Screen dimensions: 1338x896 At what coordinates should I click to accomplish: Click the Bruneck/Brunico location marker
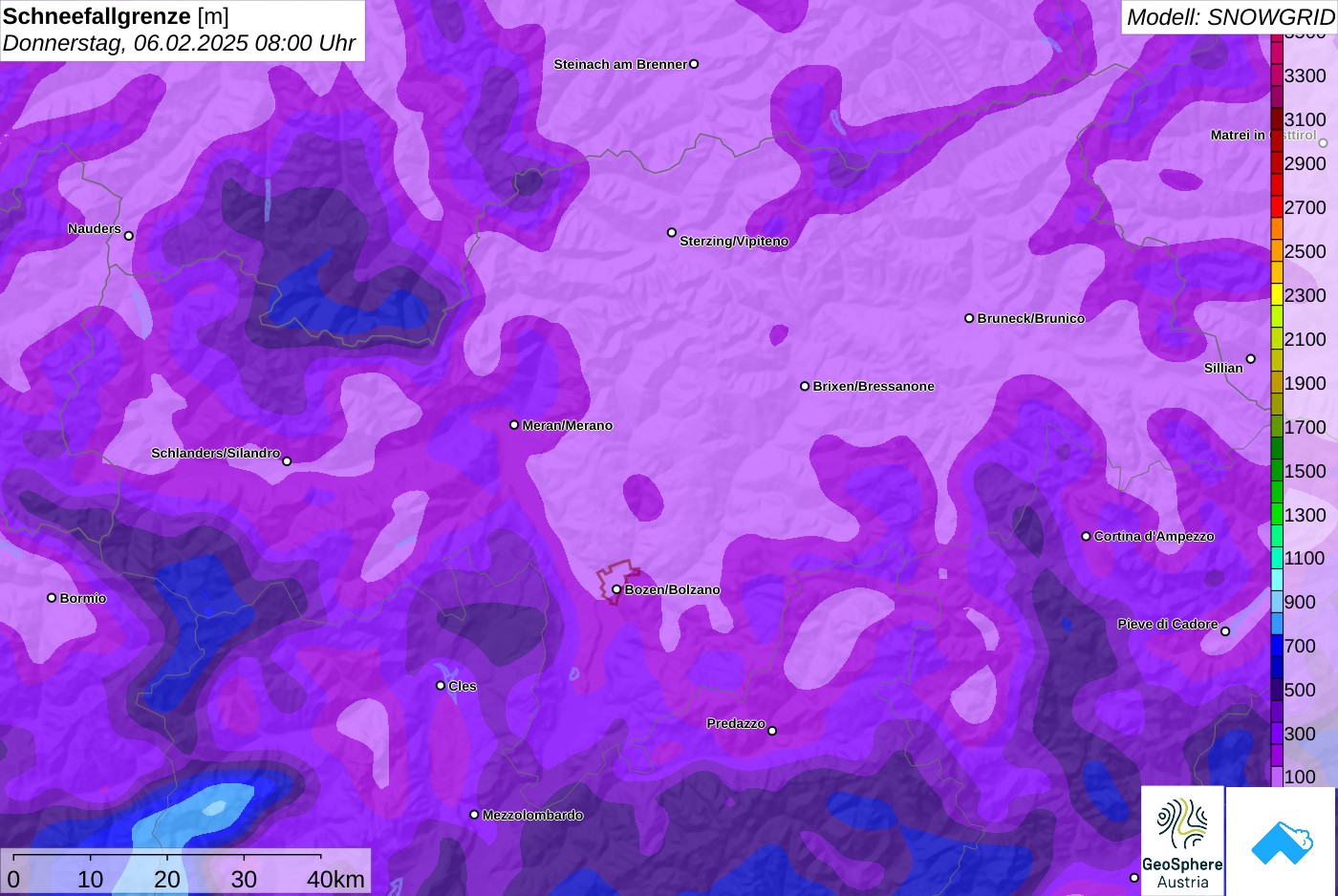[x=969, y=318]
